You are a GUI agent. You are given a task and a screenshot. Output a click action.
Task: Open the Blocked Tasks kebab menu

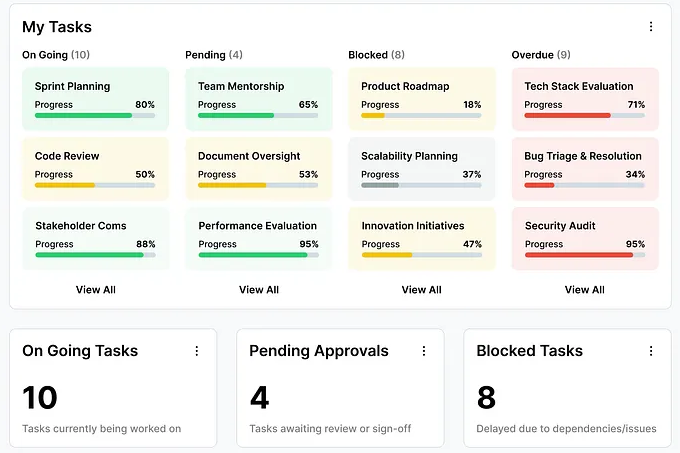(x=651, y=351)
